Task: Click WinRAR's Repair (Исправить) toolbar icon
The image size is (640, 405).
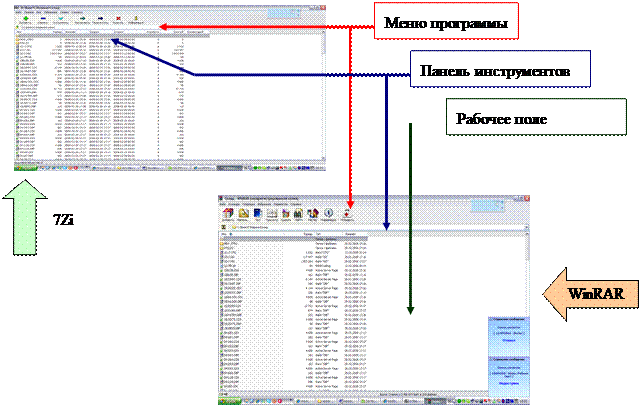Action: point(346,213)
